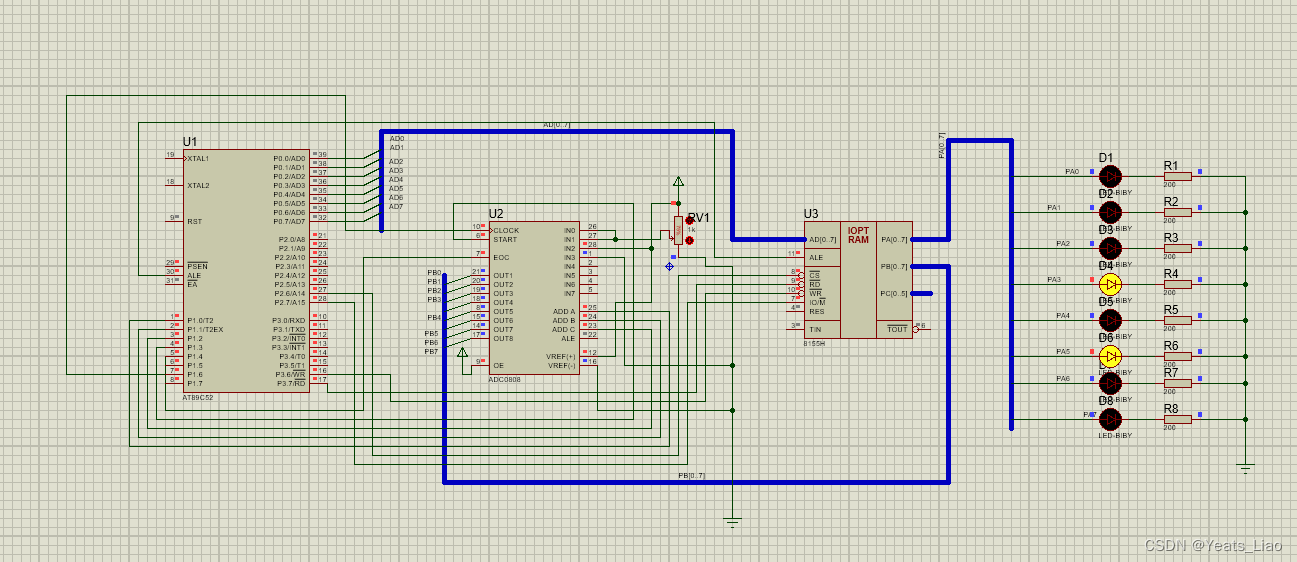Click the AT89C52 part name under U1

(x=198, y=397)
